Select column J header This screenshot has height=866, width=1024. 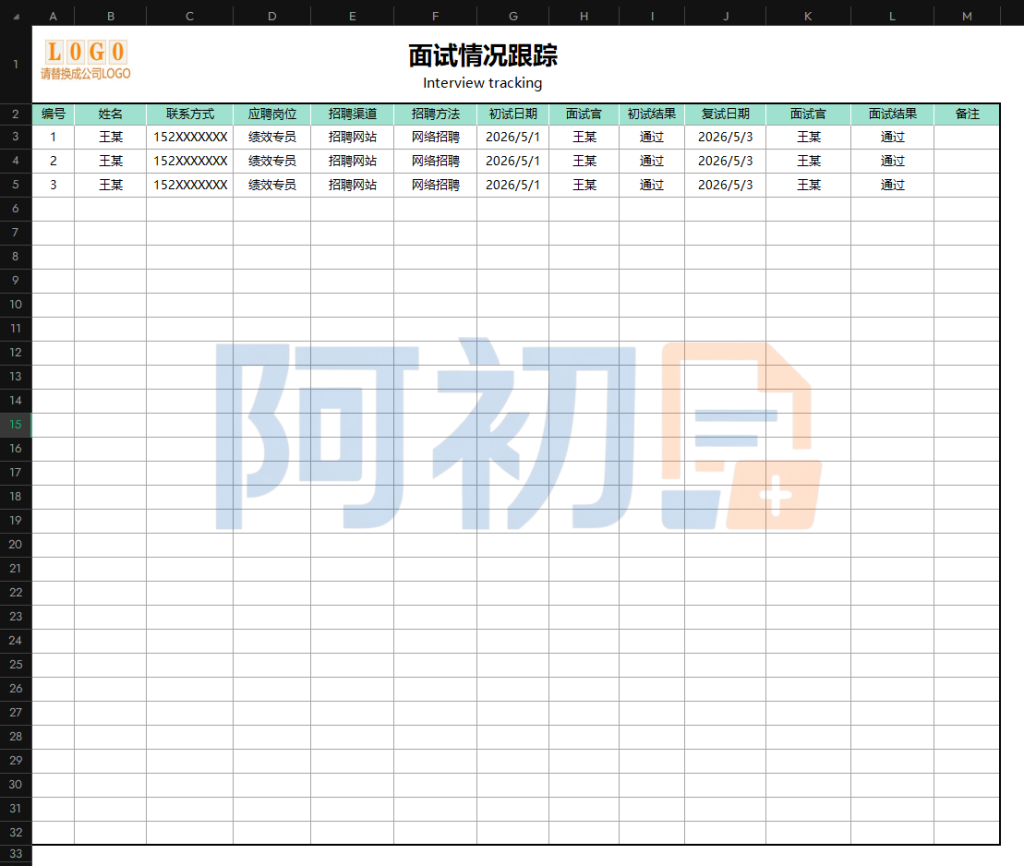pyautogui.click(x=725, y=16)
